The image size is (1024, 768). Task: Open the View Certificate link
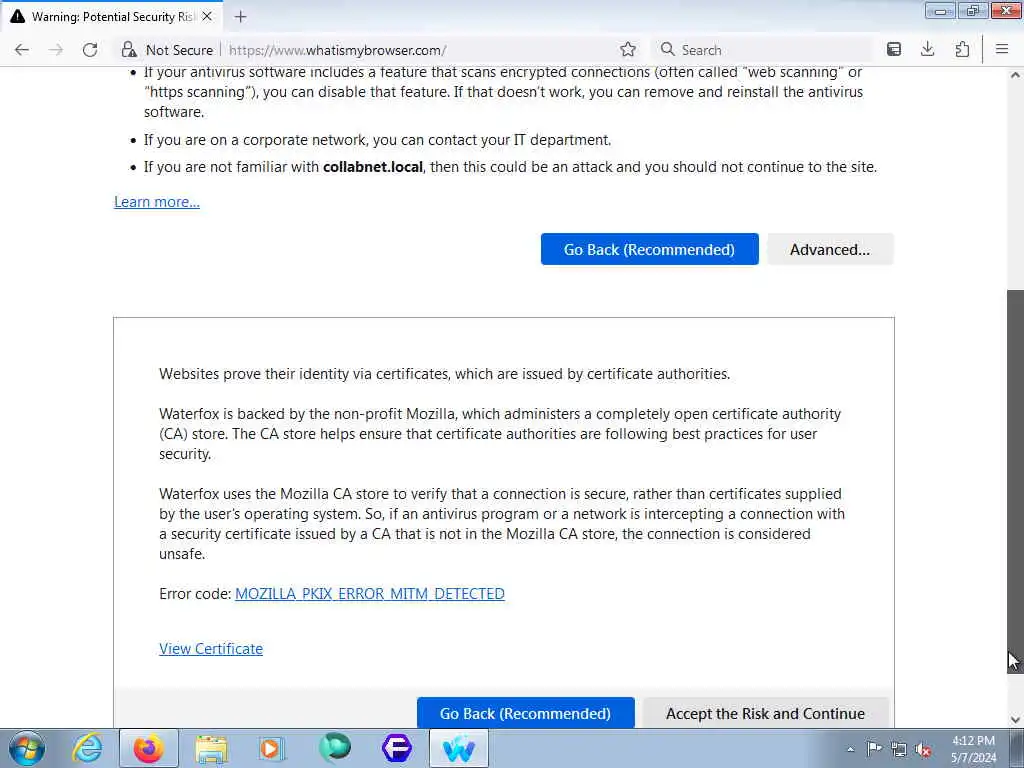click(211, 648)
